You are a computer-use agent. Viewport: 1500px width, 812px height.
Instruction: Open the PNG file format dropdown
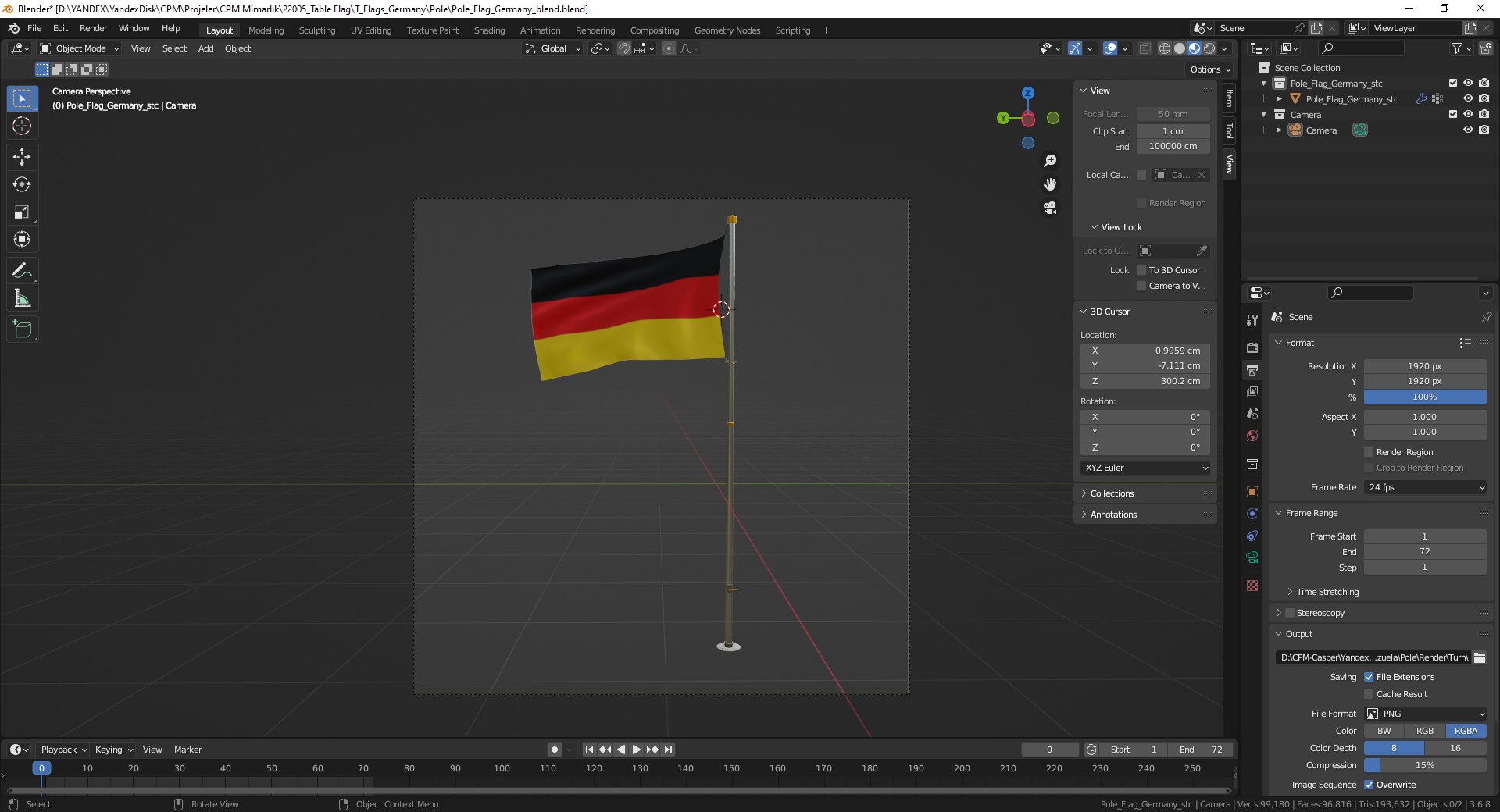point(1426,714)
